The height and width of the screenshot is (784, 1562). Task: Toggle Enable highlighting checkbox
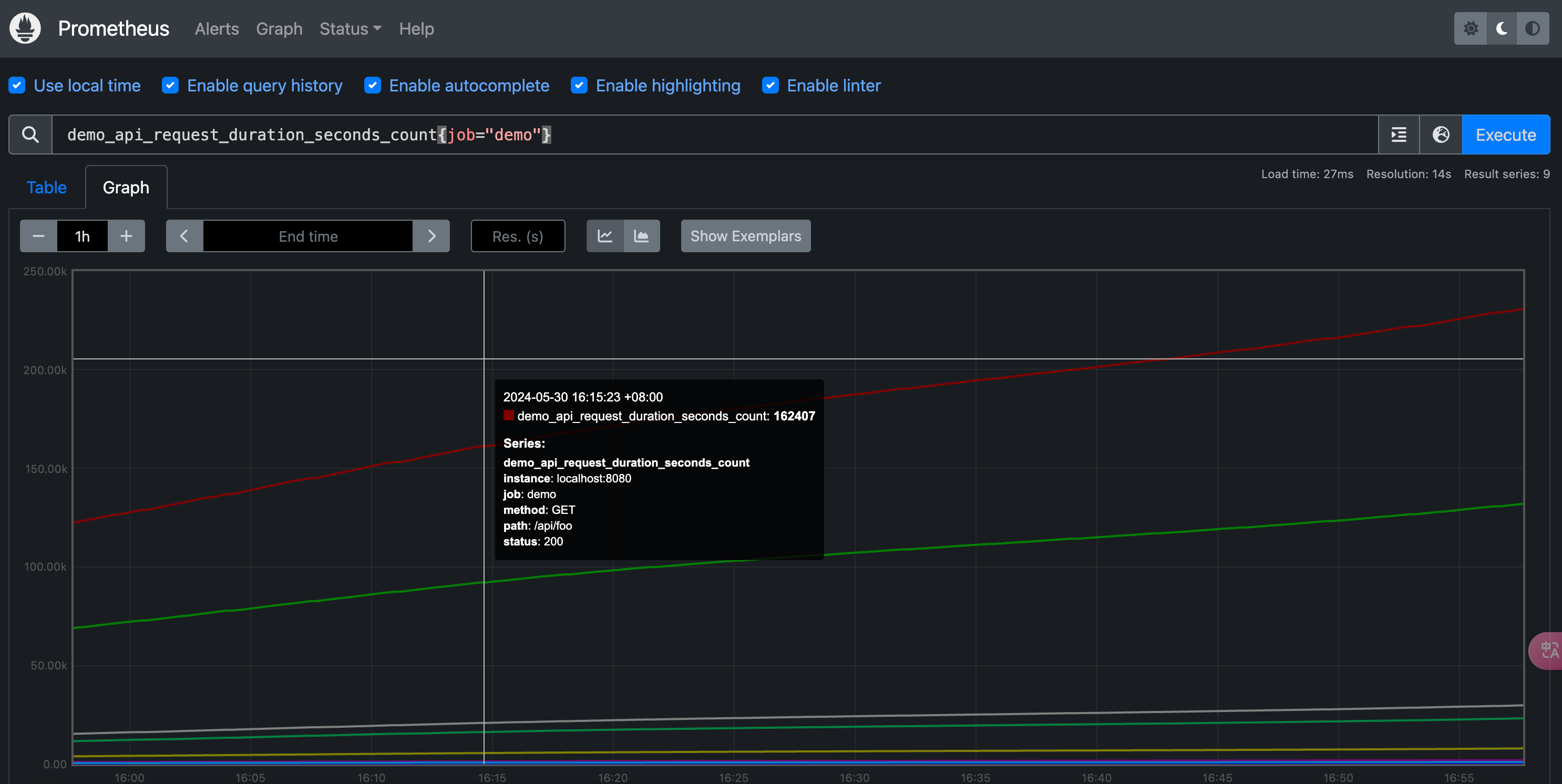[579, 86]
